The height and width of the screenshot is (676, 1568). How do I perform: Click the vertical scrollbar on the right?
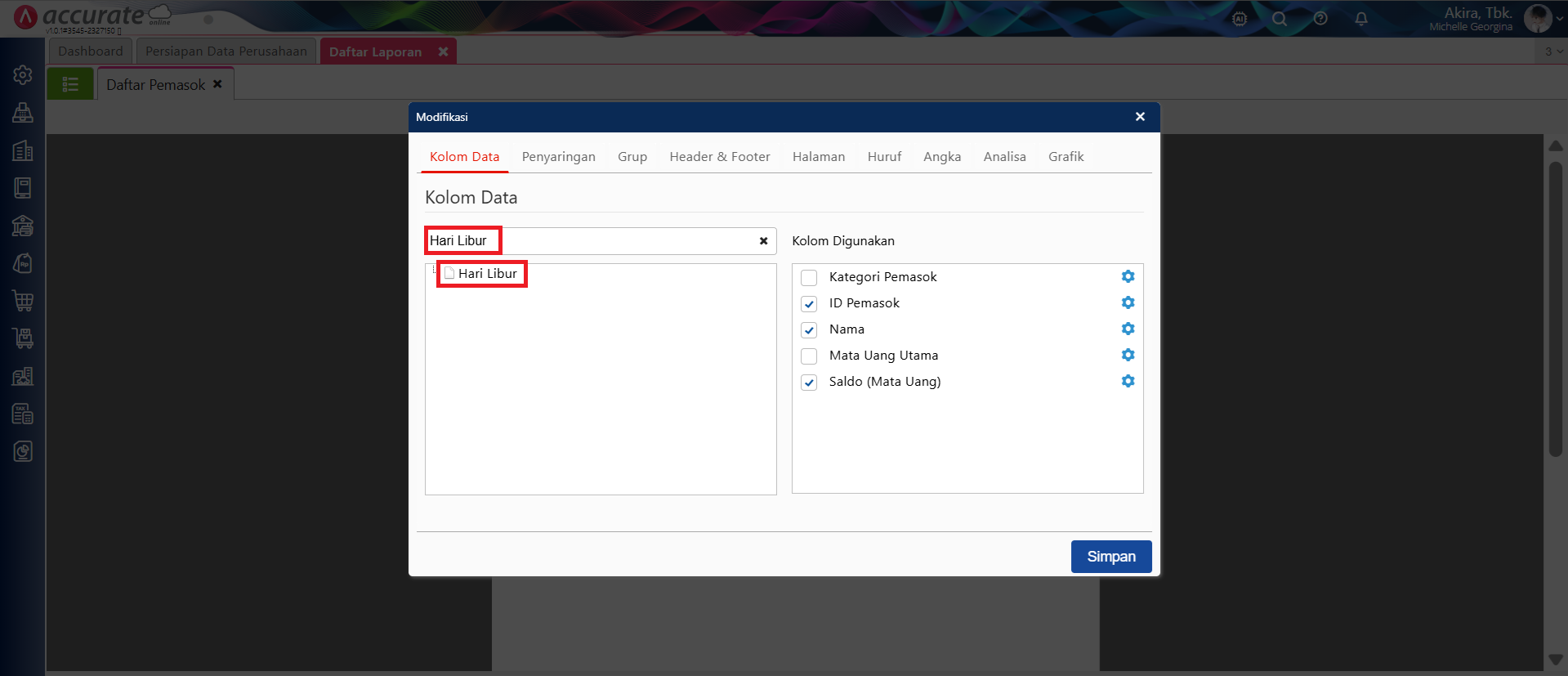pyautogui.click(x=1555, y=311)
